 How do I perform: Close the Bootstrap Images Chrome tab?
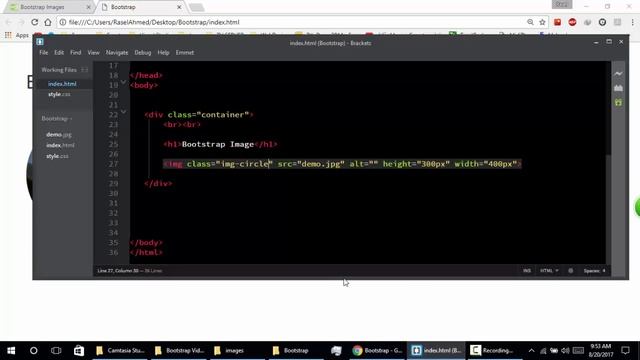click(89, 7)
